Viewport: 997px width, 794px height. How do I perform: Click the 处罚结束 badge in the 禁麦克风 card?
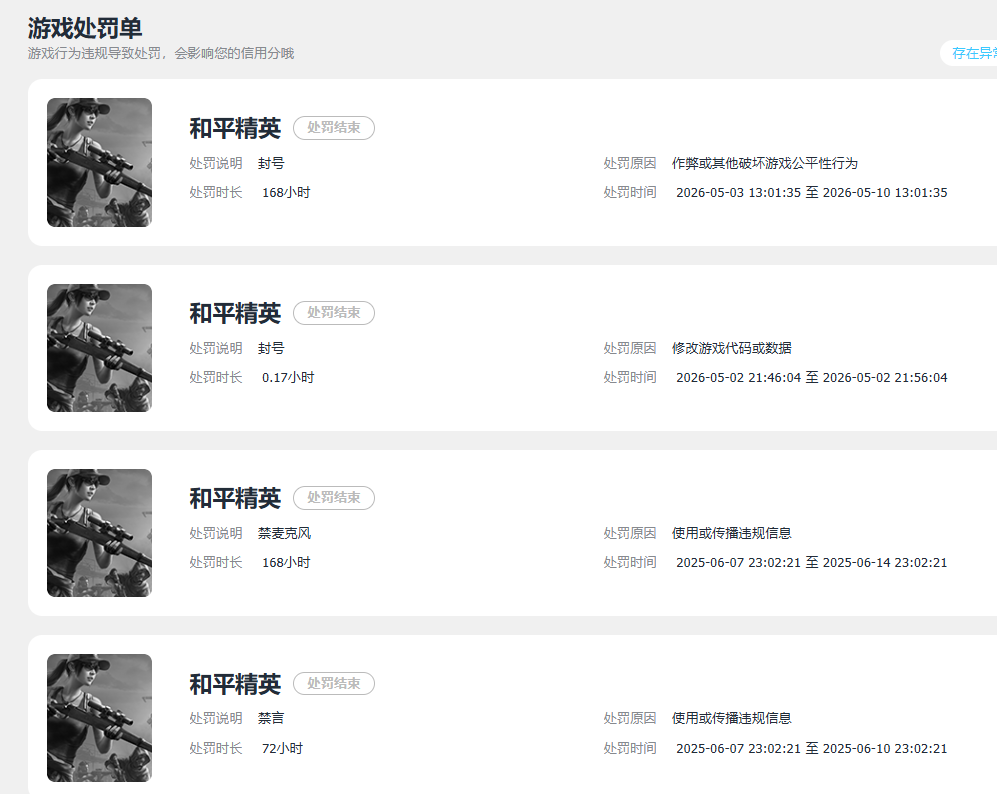(x=334, y=498)
